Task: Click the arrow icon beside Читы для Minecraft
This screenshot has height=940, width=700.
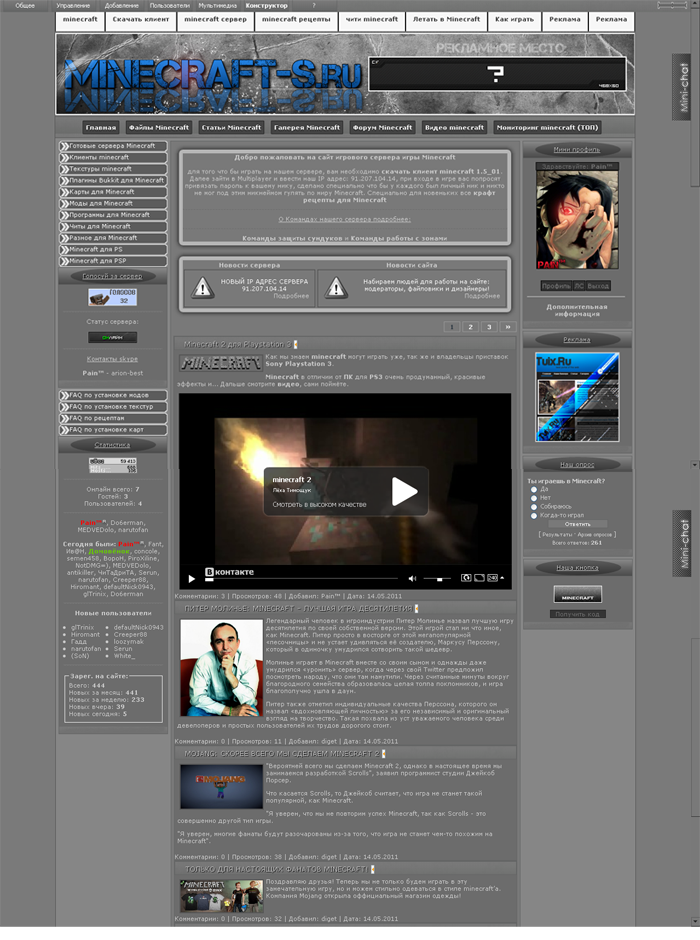Action: [x=64, y=226]
